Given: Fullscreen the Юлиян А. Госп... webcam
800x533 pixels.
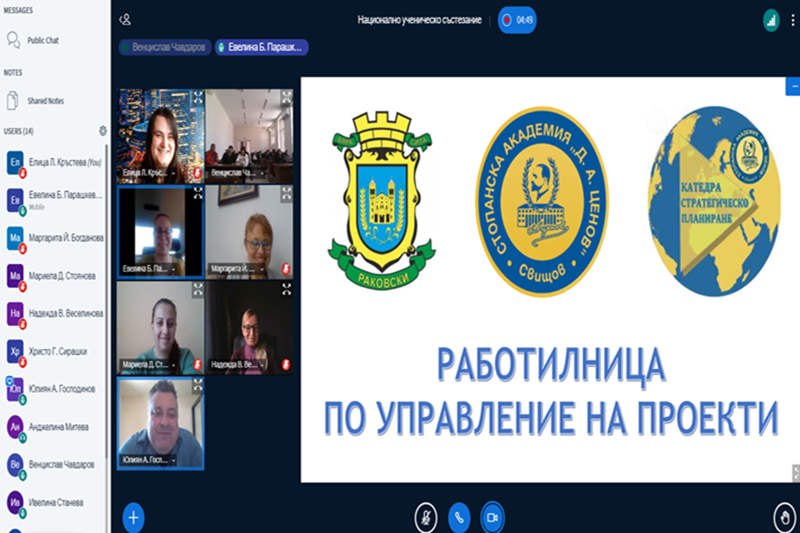Looking at the screenshot, I should [197, 386].
